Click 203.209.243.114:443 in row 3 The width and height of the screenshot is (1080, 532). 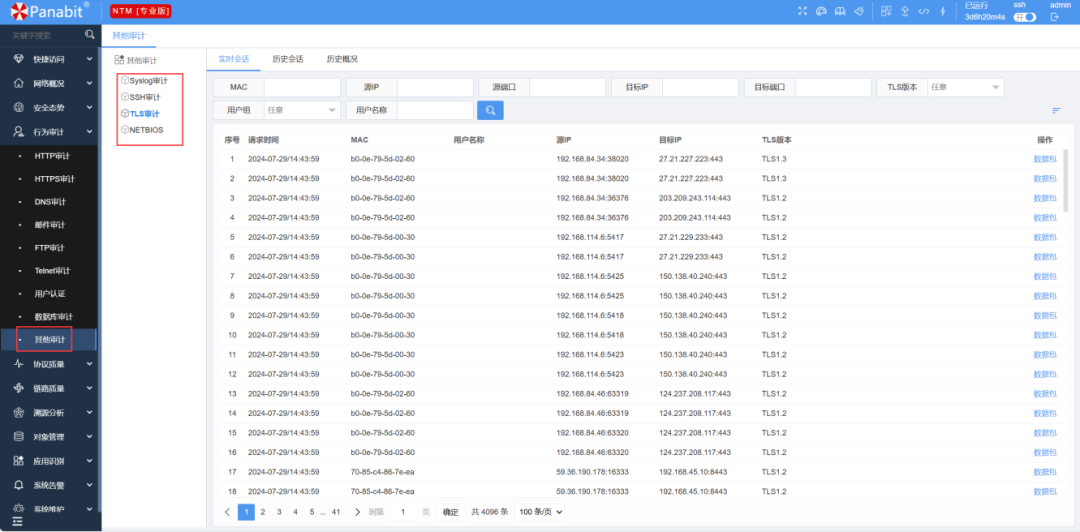694,198
